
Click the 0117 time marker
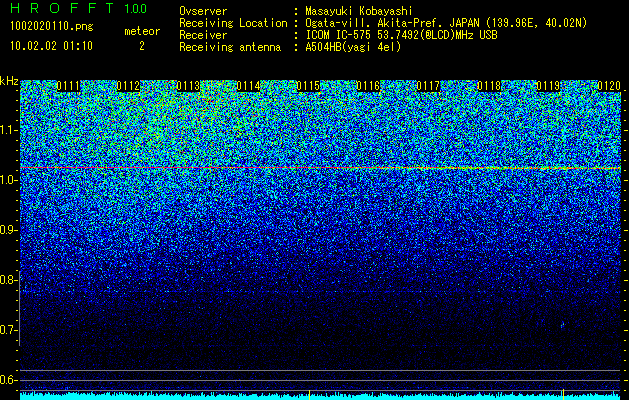428,86
